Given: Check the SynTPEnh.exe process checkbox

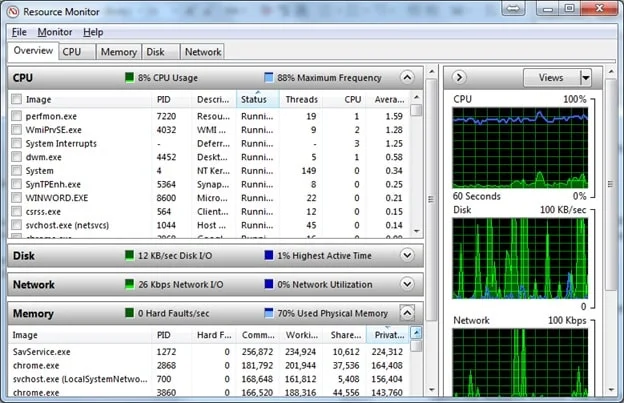Looking at the screenshot, I should [16, 184].
